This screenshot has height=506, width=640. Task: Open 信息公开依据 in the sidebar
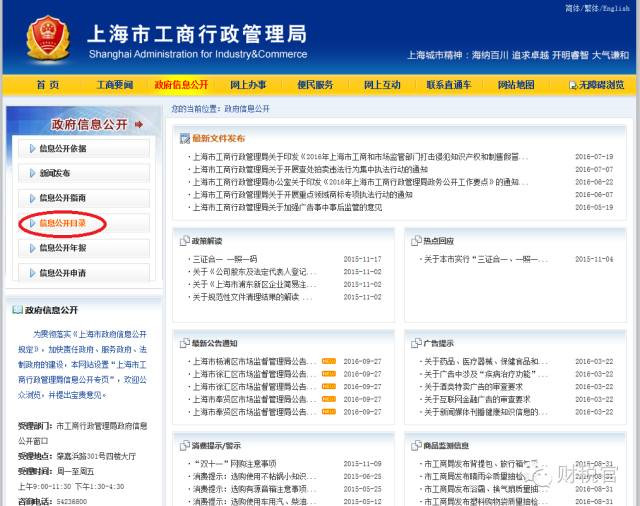click(x=62, y=149)
